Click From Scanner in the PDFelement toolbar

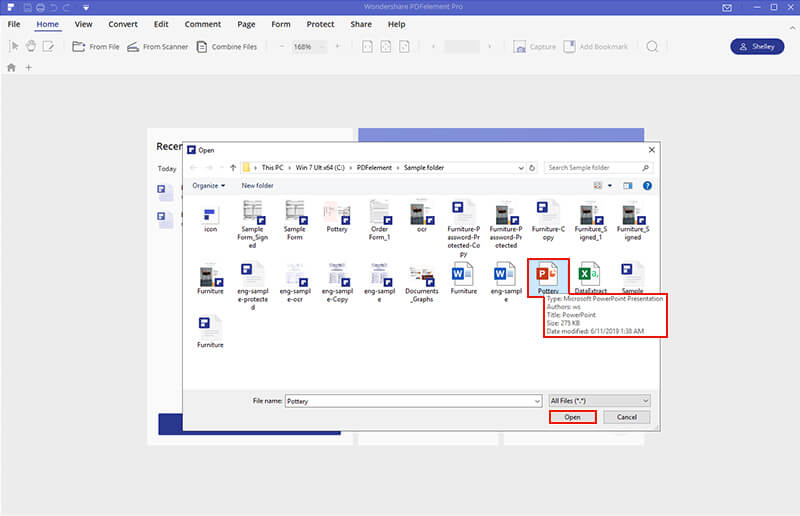158,46
